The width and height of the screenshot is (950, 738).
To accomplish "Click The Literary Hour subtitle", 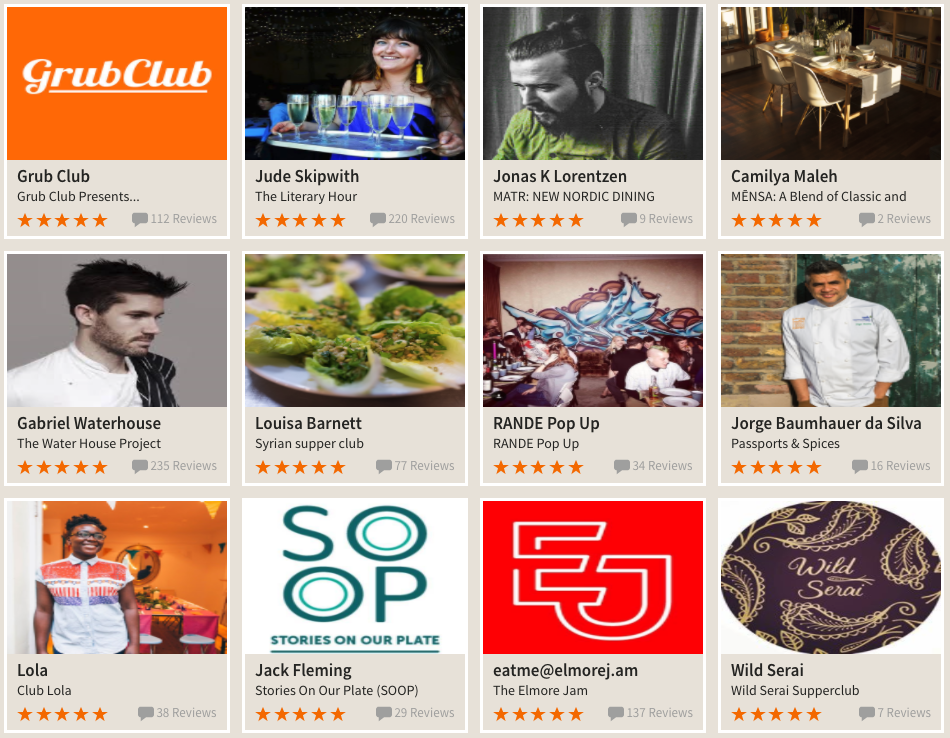I will [306, 196].
